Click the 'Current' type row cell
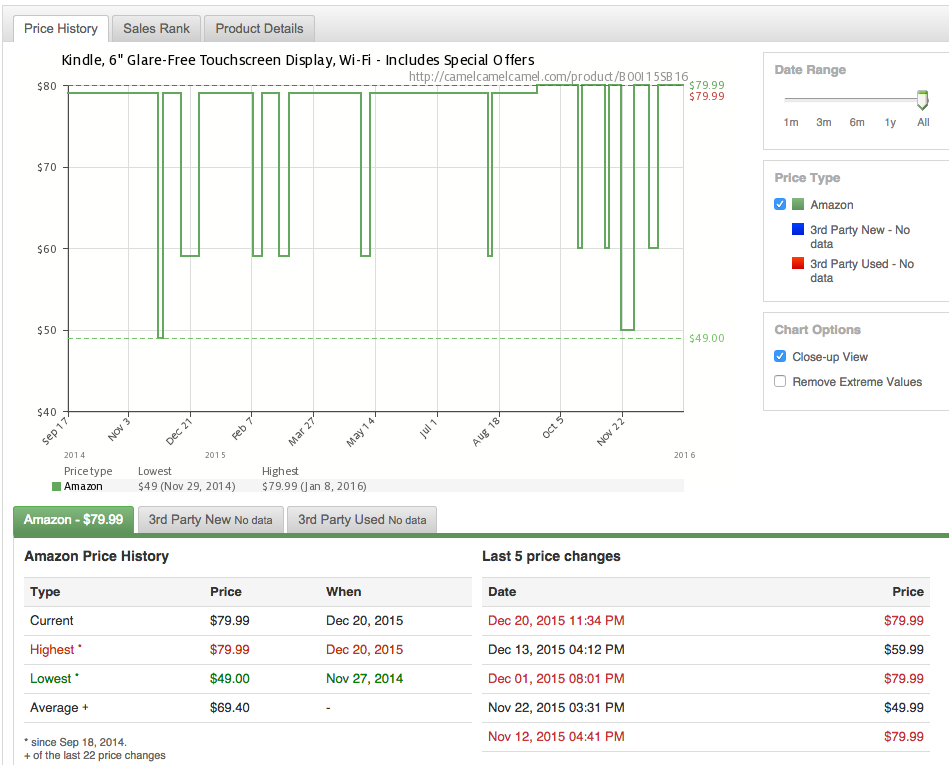 (x=51, y=620)
